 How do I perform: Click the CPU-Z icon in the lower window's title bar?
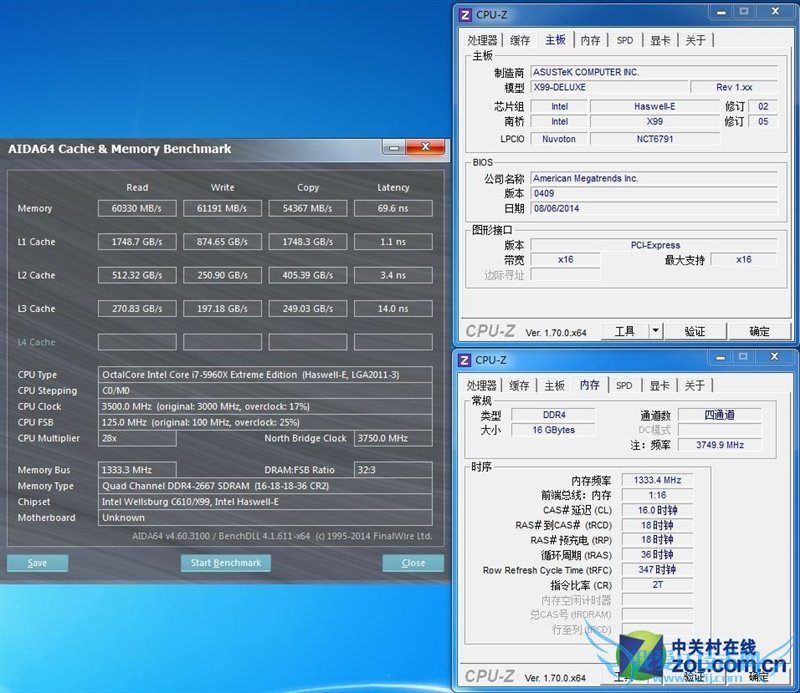[464, 359]
